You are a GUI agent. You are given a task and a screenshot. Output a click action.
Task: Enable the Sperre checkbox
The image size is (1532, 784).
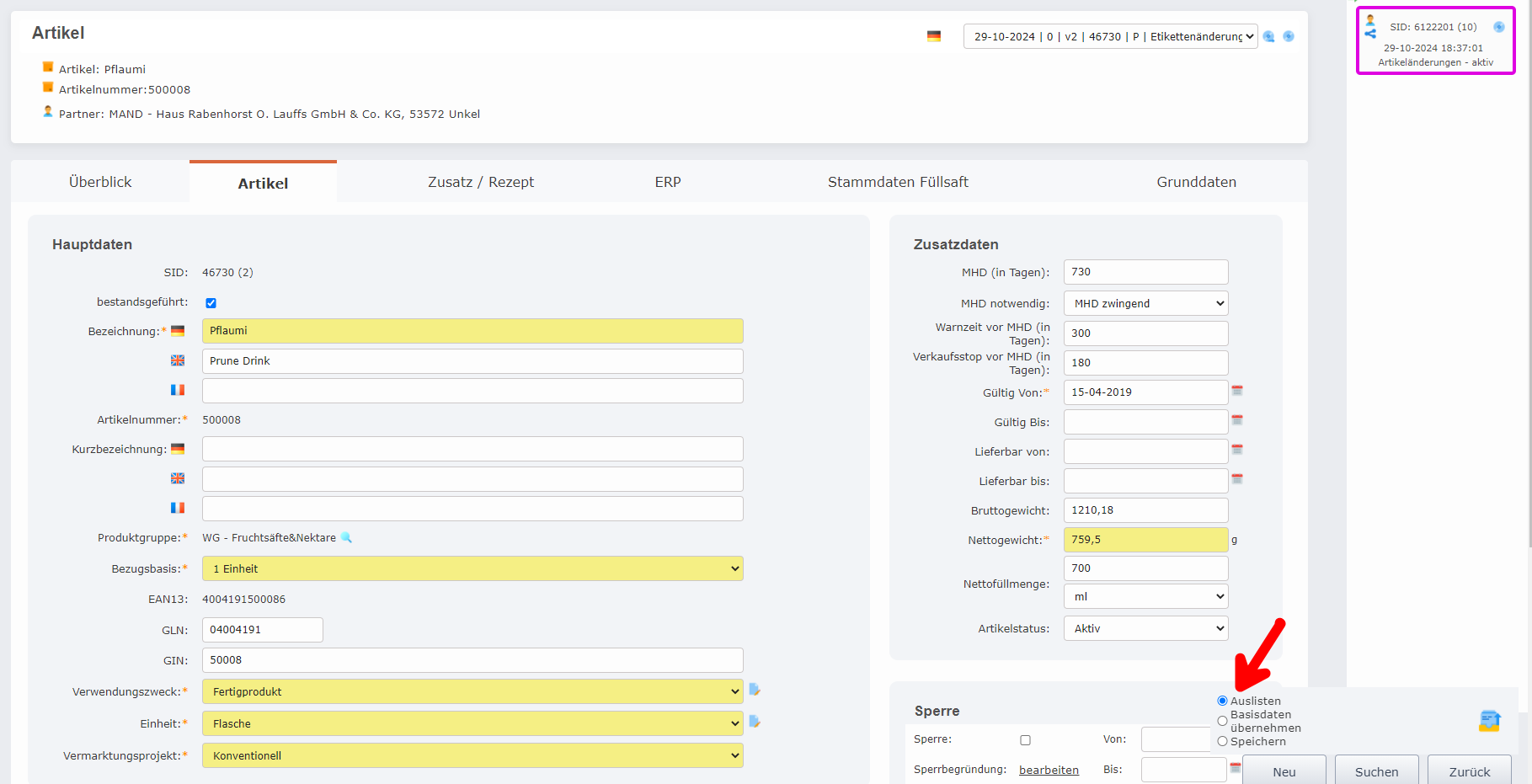1025,740
